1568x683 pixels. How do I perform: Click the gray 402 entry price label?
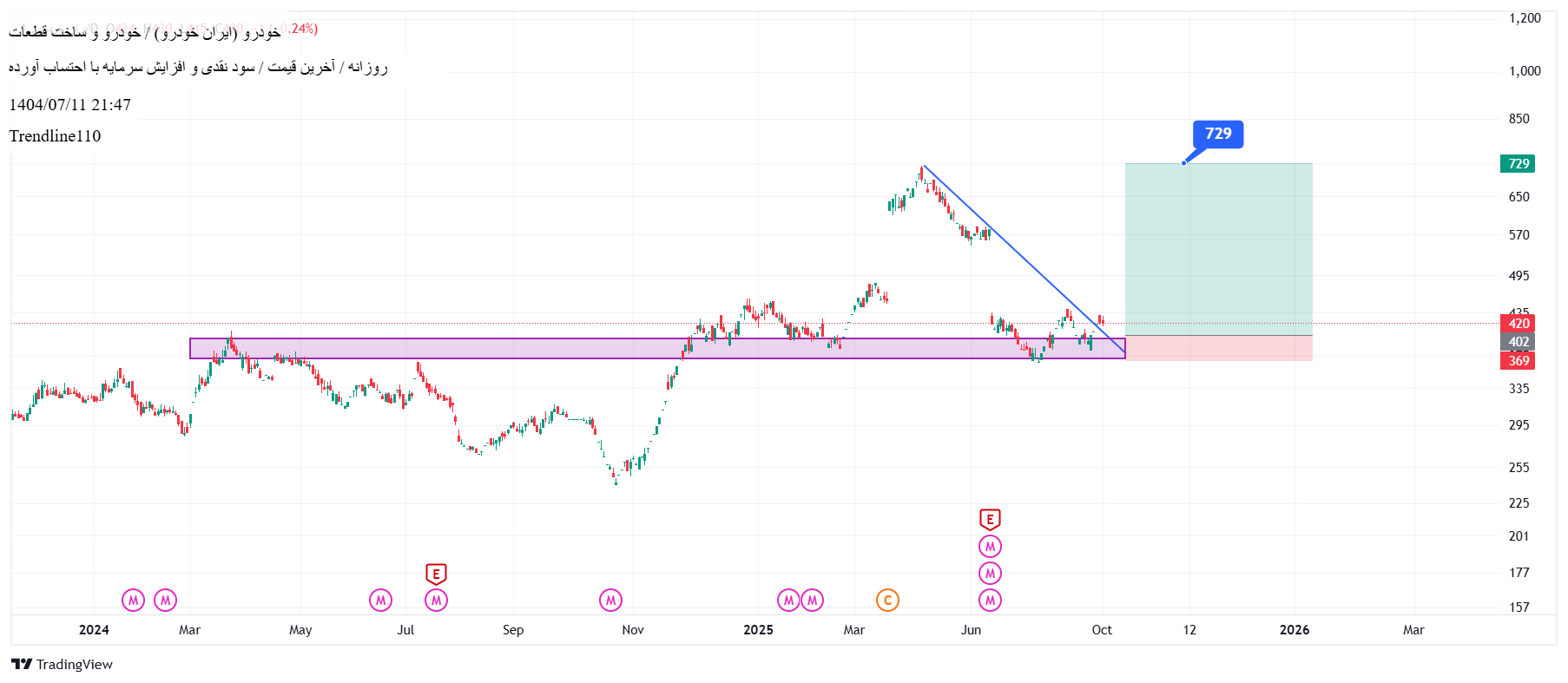(1518, 342)
